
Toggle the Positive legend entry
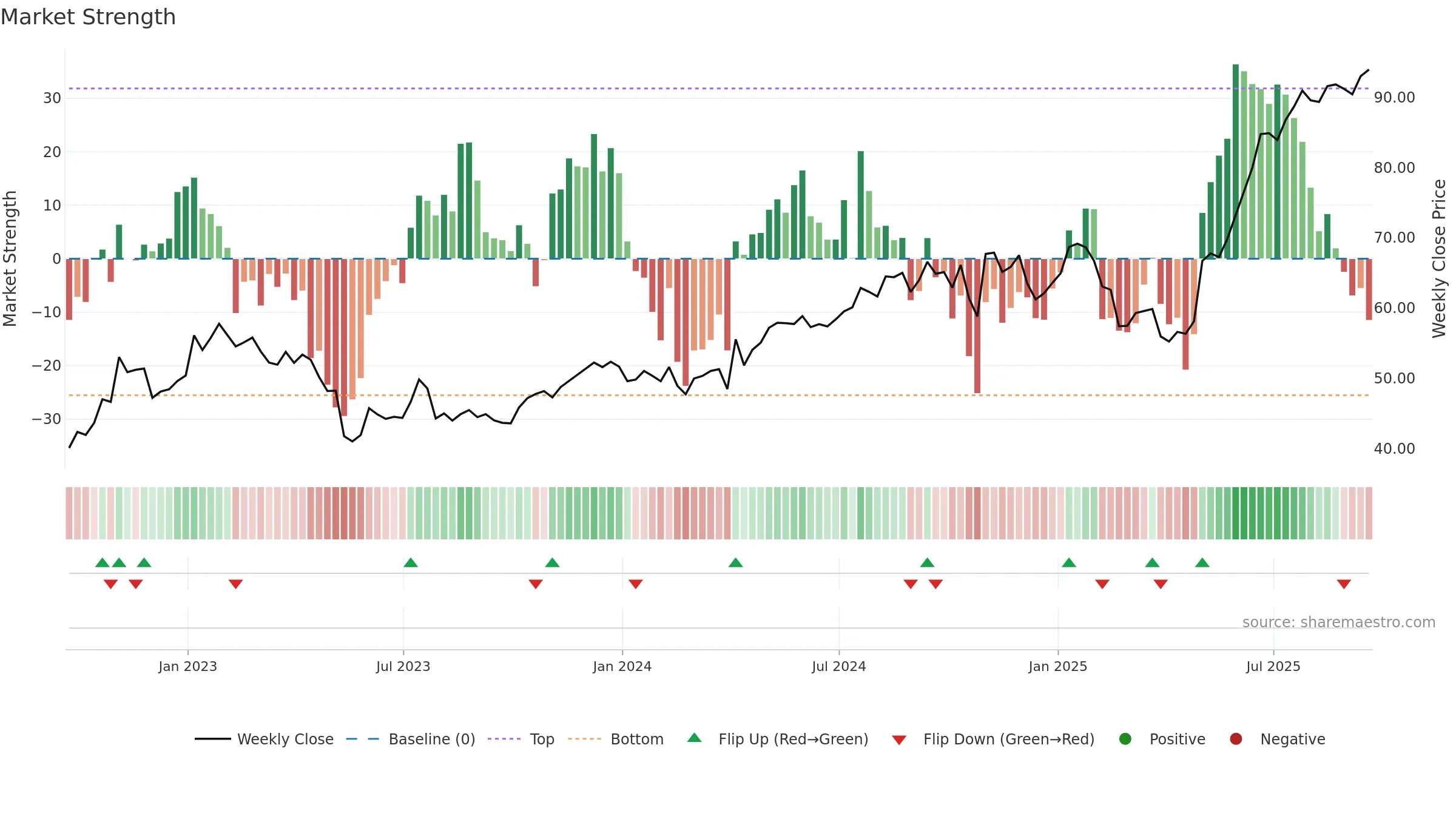(x=1162, y=739)
